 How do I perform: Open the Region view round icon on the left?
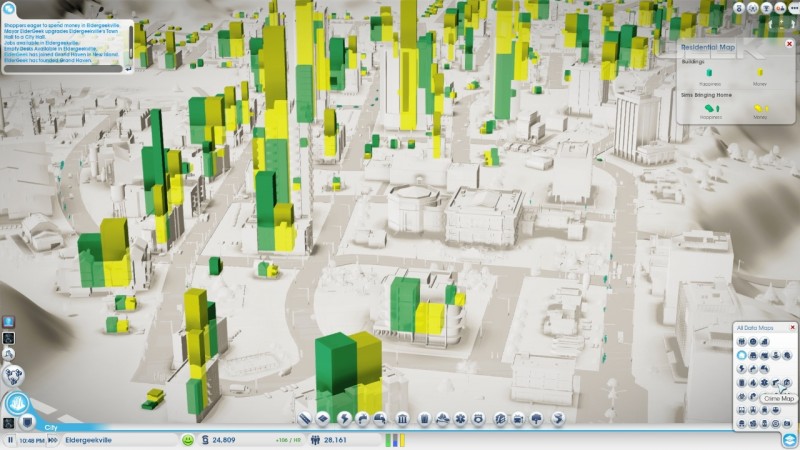(x=13, y=376)
